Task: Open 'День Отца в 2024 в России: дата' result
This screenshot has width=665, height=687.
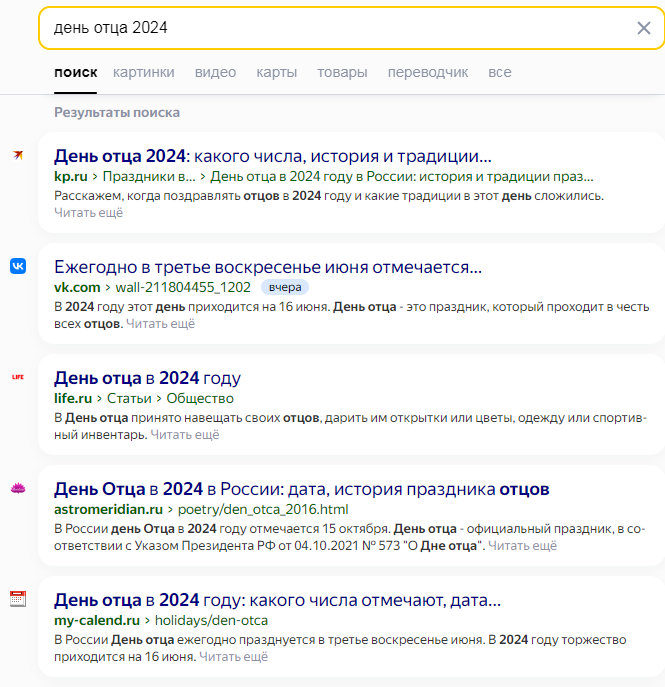Action: point(301,489)
